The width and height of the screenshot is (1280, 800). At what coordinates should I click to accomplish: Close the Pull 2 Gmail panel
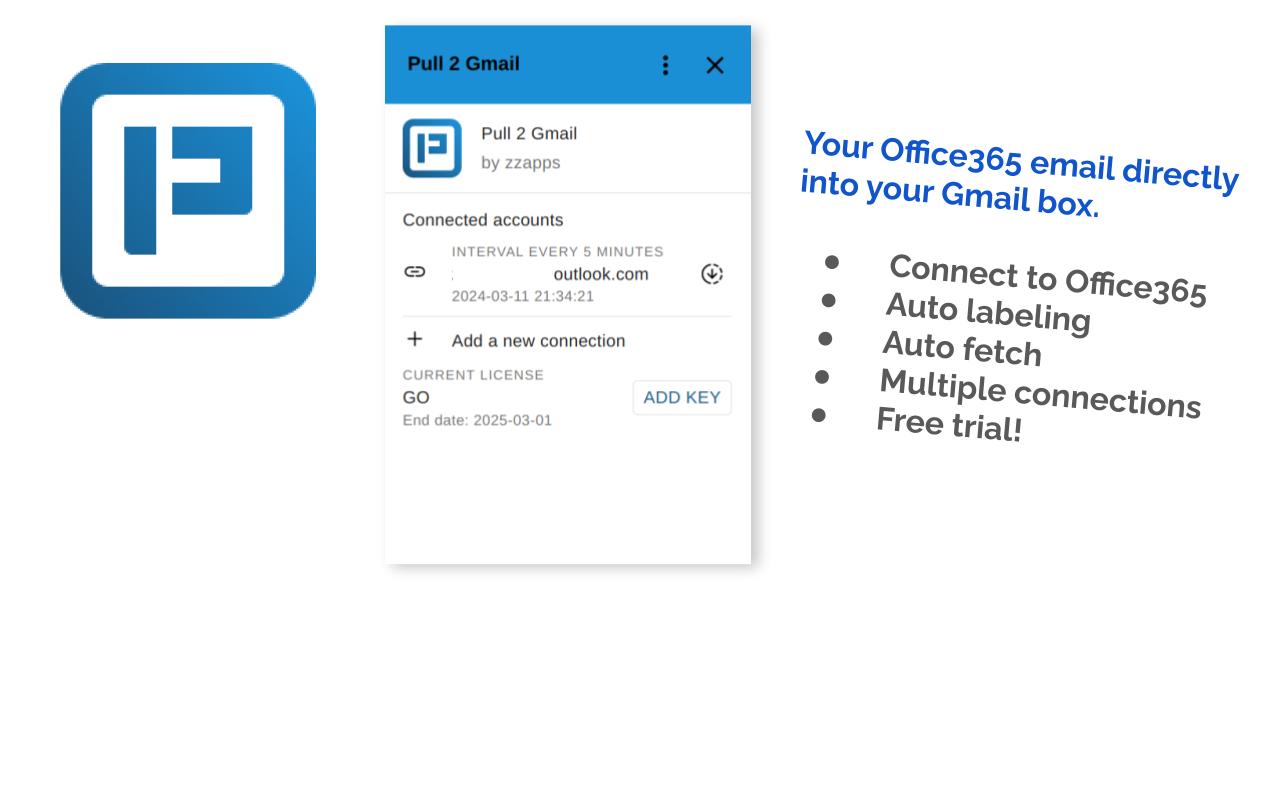(x=714, y=65)
